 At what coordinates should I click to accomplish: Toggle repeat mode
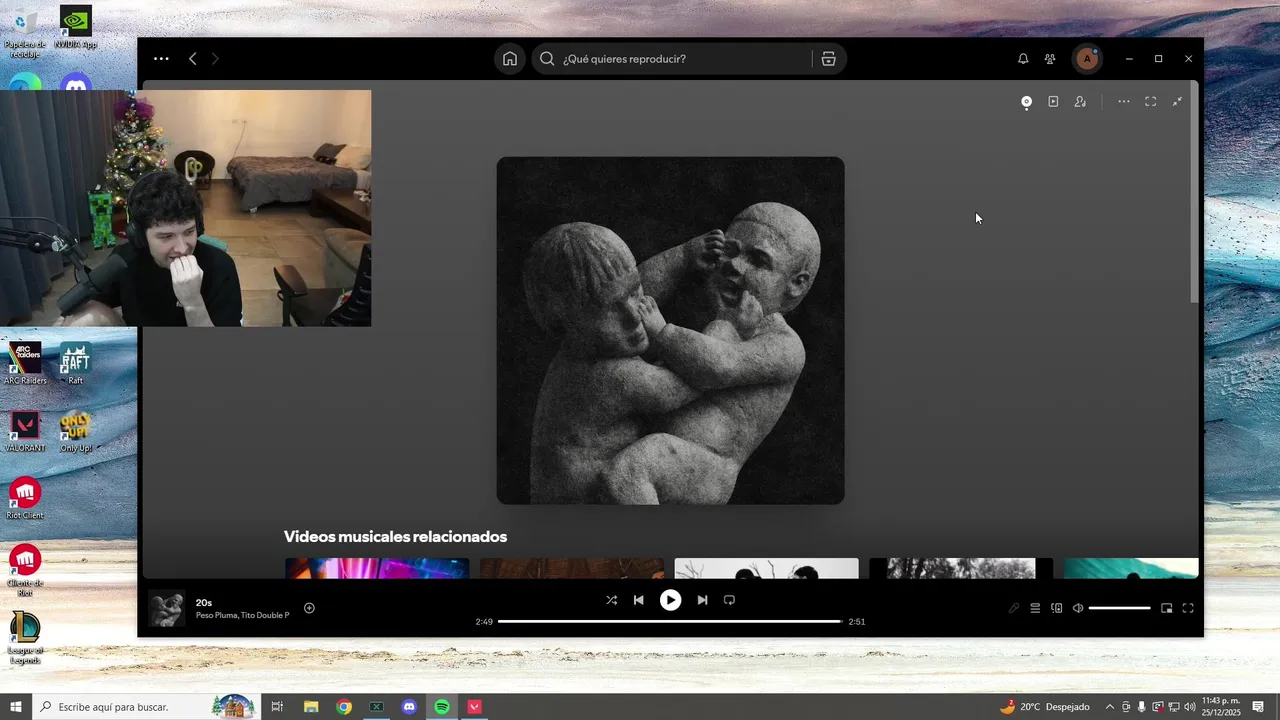(729, 600)
